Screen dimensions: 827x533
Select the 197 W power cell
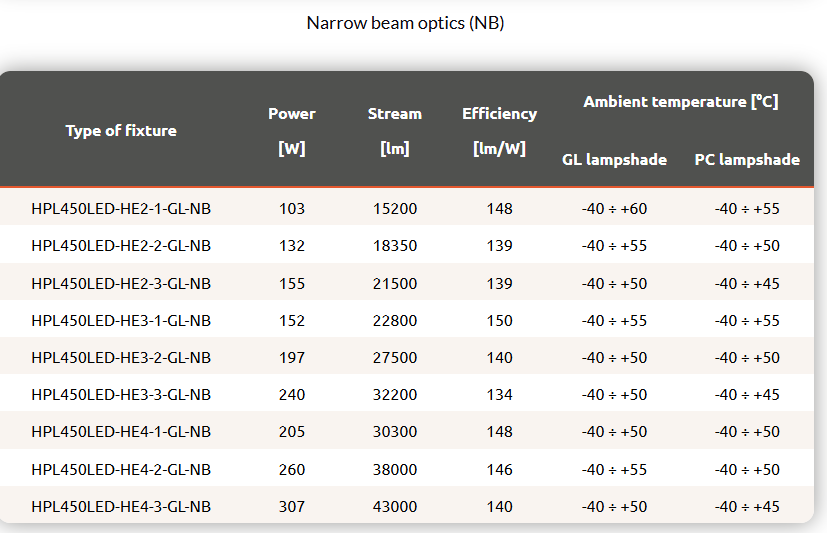point(292,357)
